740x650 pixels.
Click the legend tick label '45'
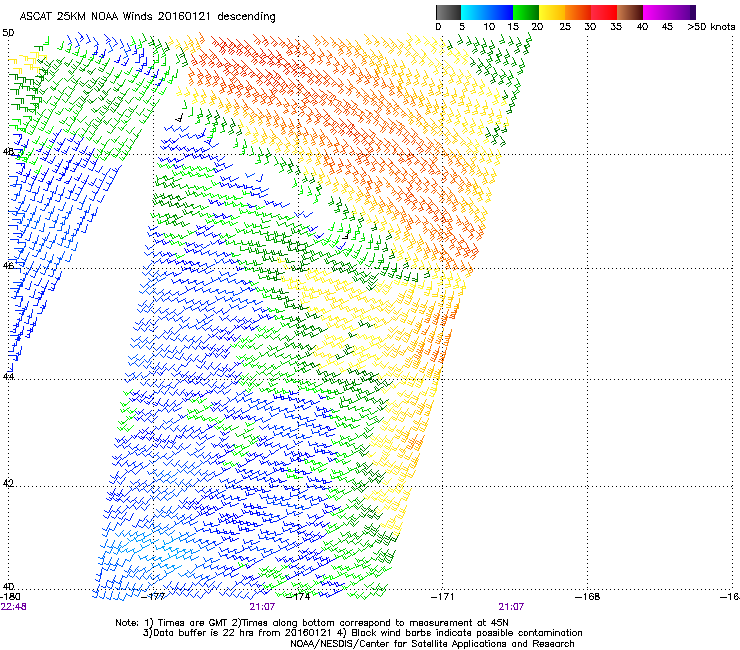(667, 27)
